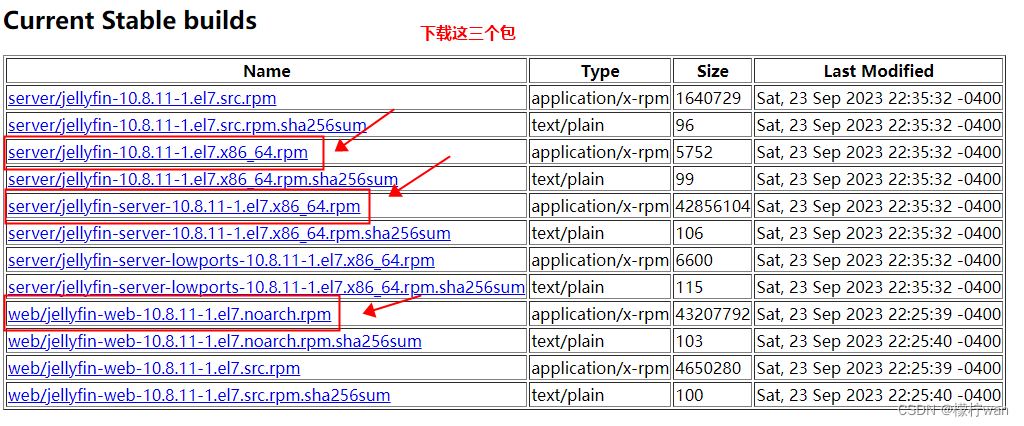Open jellyfin-server-lowports-10.8.11-1.el7.x86_64.rpm link
The image size is (1024, 426).
(221, 260)
